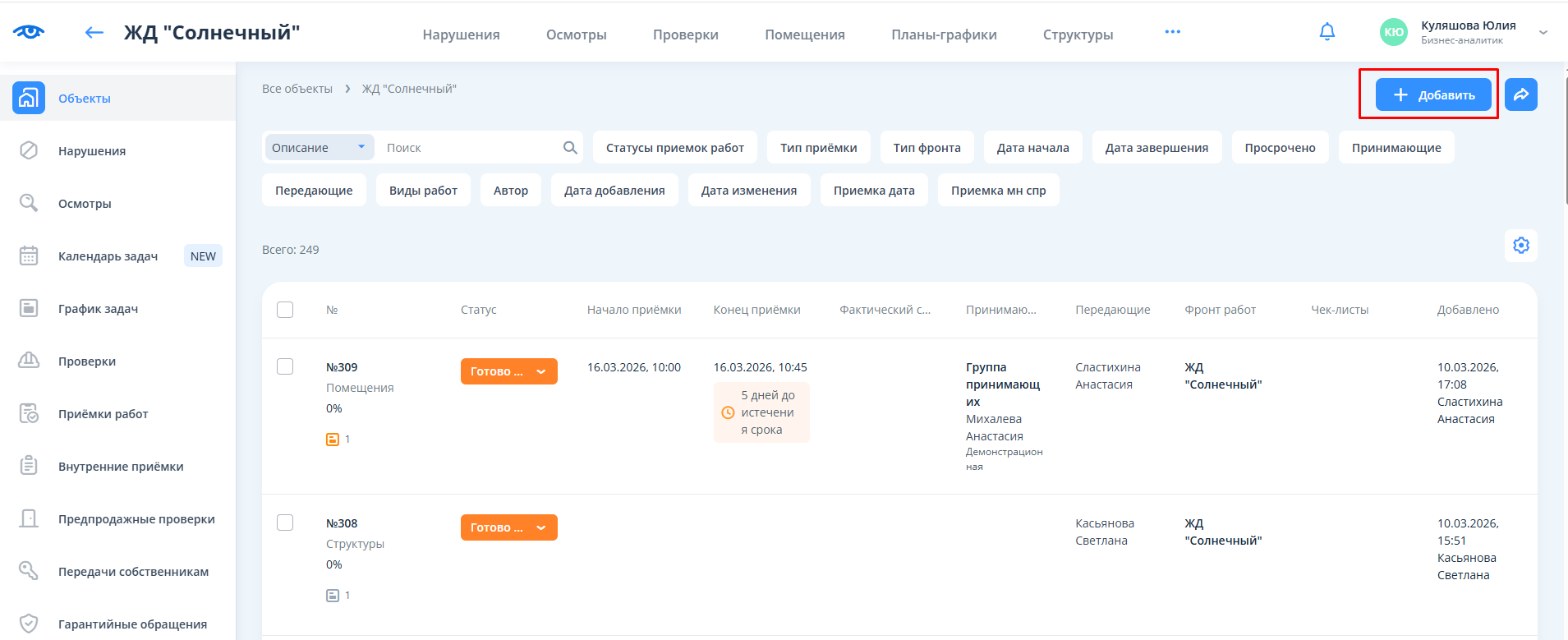1568x640 pixels.
Task: Open table settings gear icon
Action: (1520, 246)
